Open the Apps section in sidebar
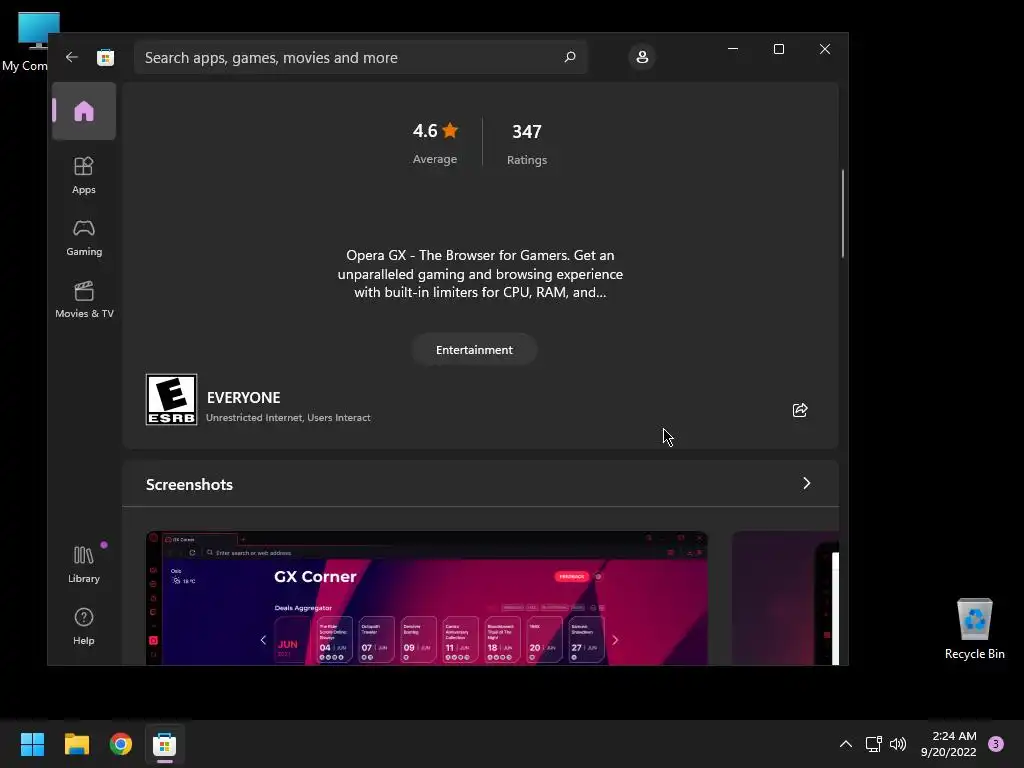Viewport: 1024px width, 768px height. coord(84,175)
